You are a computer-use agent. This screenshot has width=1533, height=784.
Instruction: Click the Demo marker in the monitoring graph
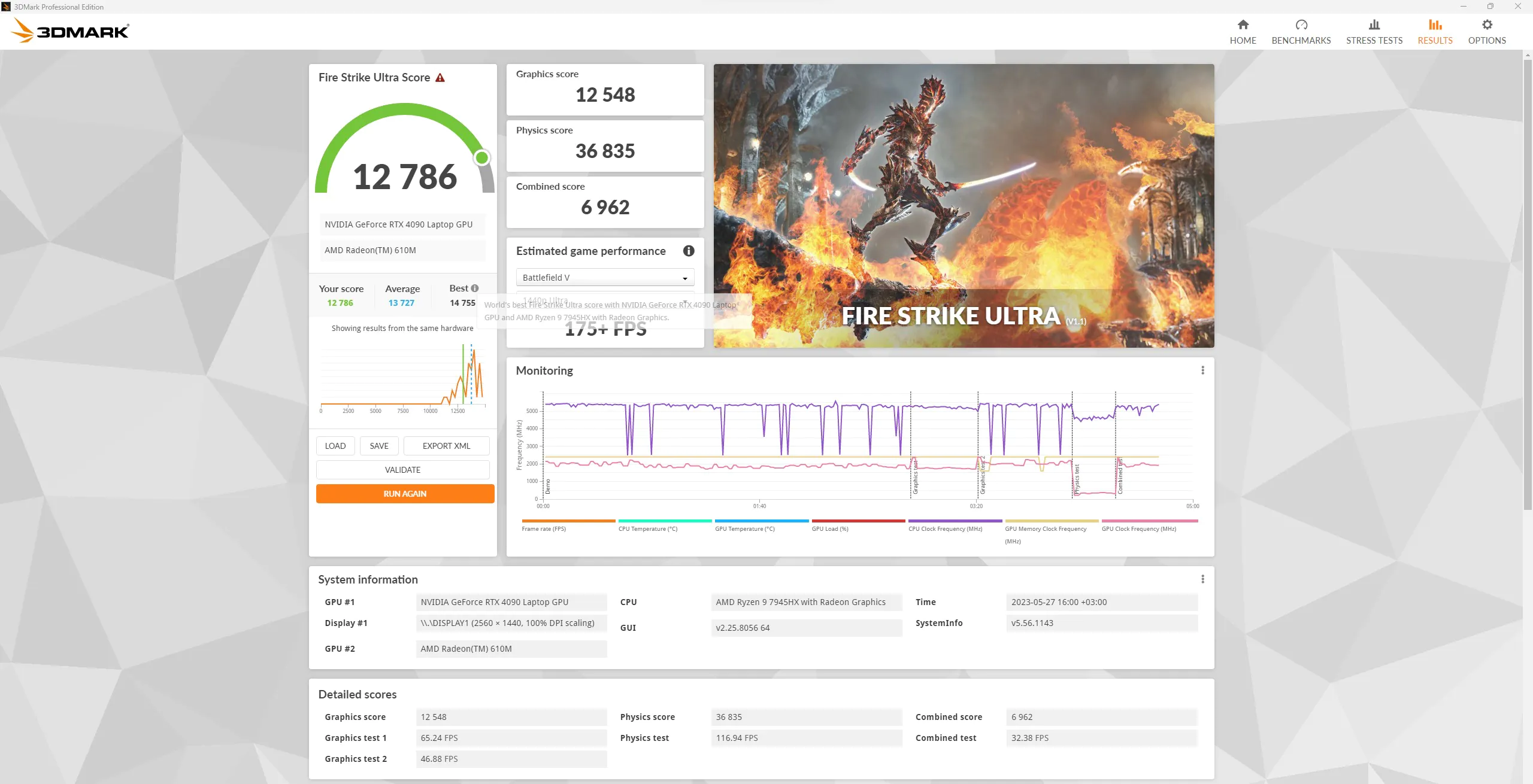(x=547, y=487)
